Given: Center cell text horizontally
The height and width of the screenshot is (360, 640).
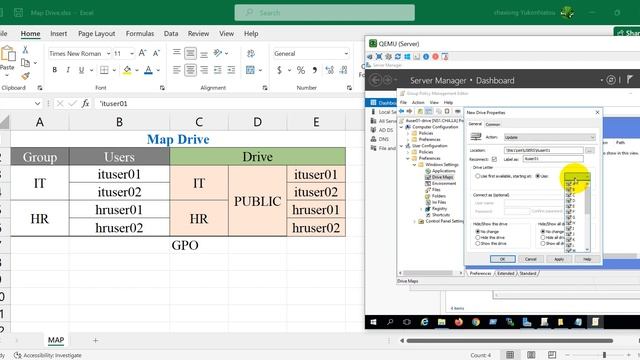Looking at the screenshot, I should coord(190,70).
